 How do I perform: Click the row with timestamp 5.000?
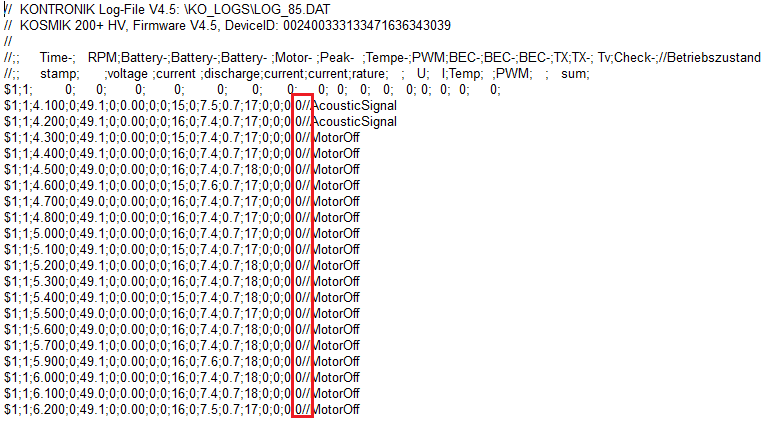click(x=182, y=234)
